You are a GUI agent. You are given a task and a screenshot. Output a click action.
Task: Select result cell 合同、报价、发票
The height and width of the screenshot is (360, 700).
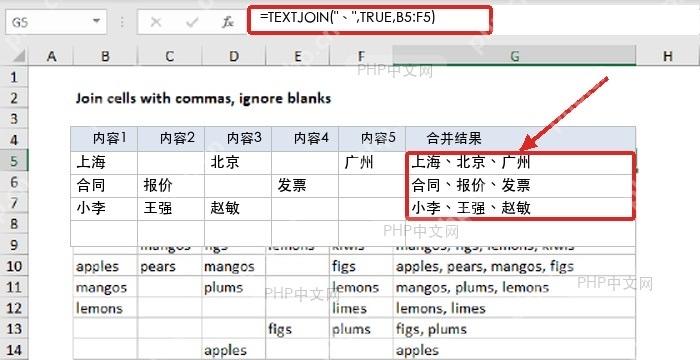521,186
